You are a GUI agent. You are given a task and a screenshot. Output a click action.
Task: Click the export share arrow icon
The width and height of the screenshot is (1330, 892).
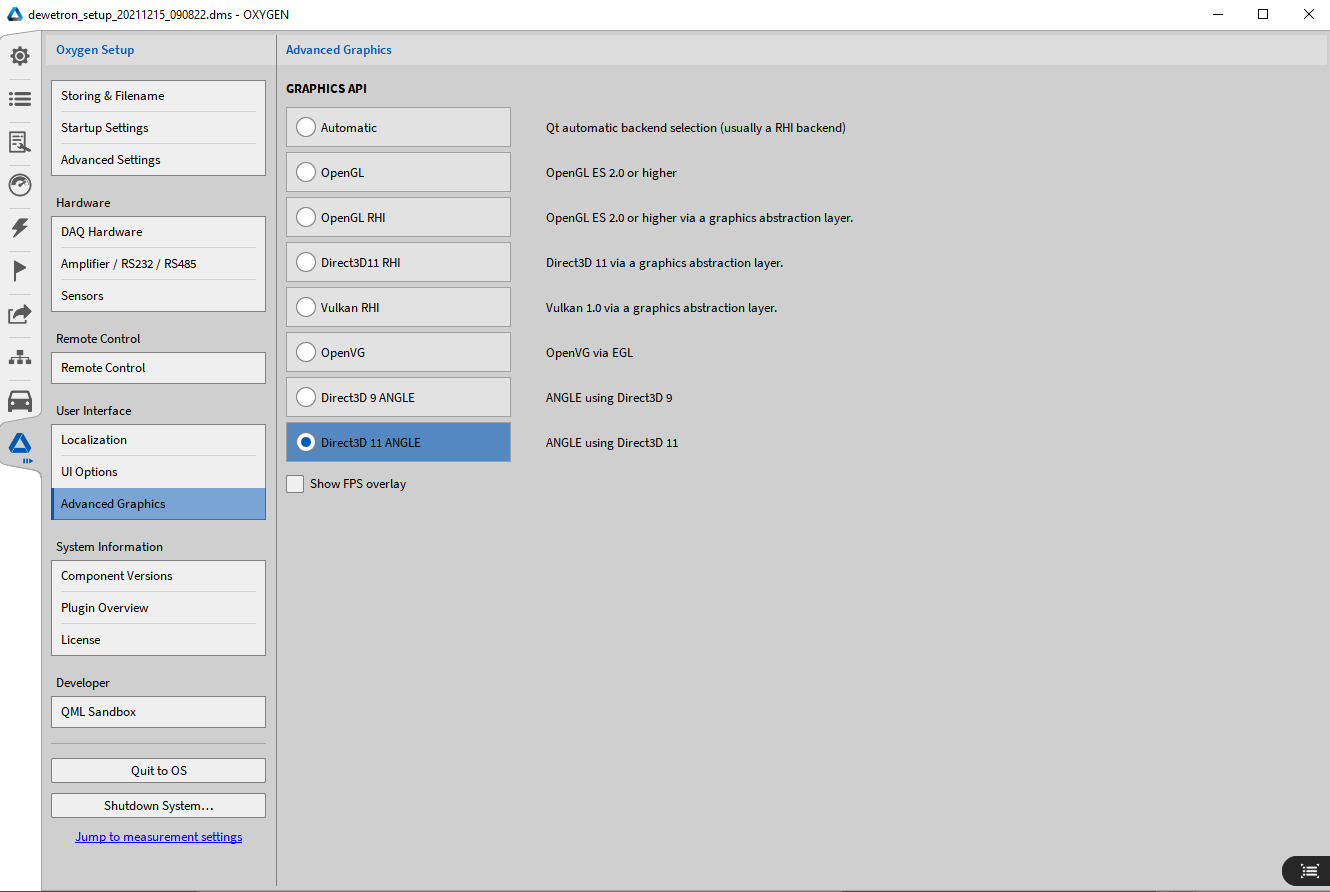click(20, 314)
